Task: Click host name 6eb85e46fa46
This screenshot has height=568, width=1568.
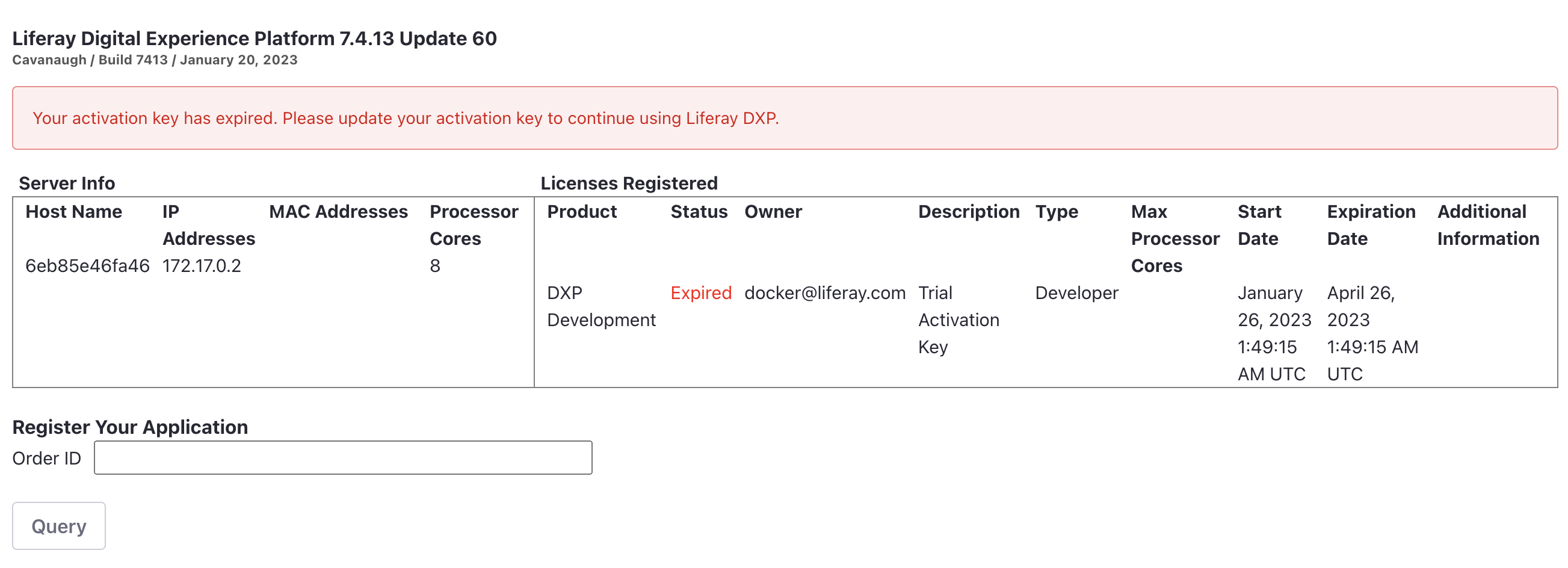Action: [88, 266]
